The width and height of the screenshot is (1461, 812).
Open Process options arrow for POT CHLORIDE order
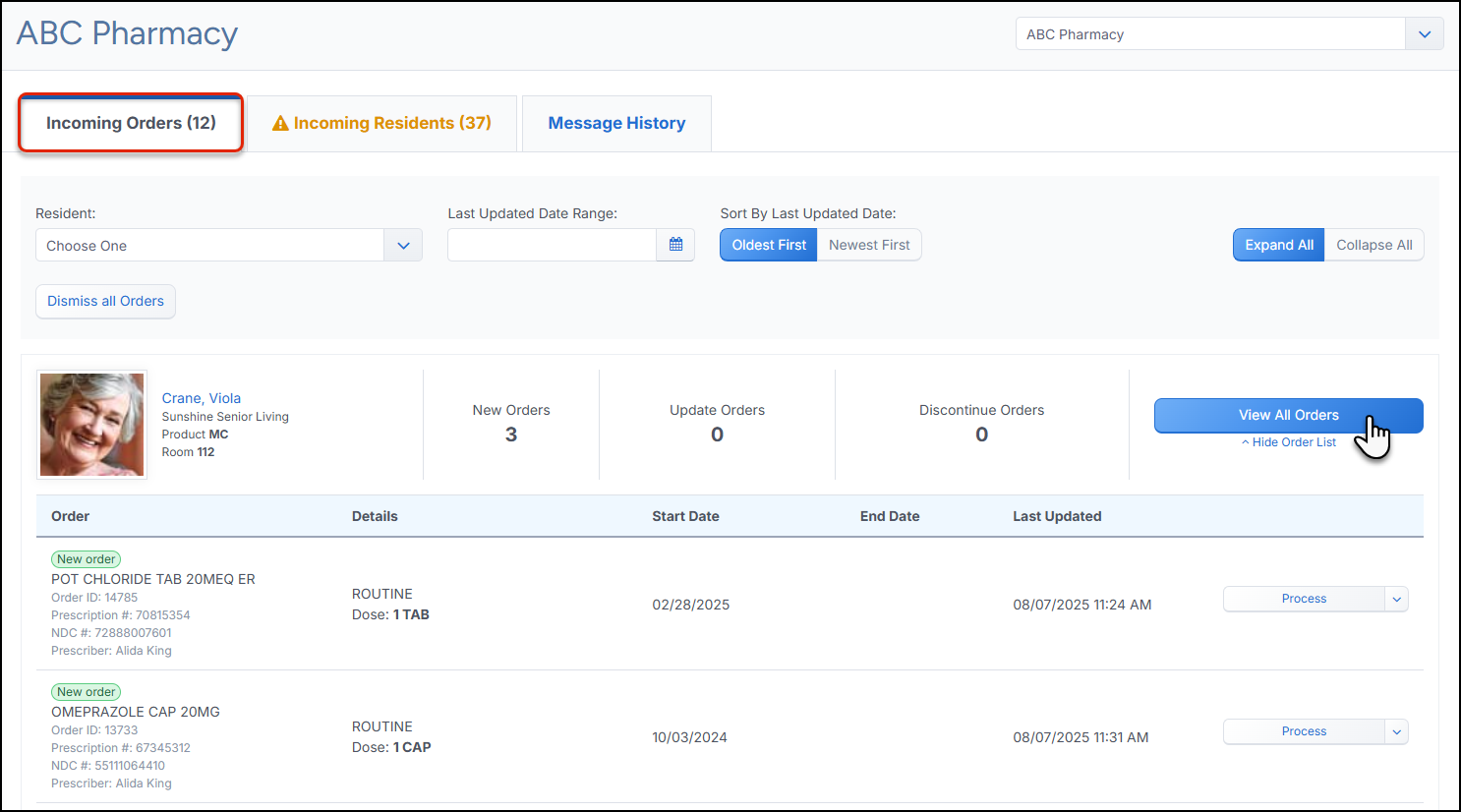(x=1396, y=599)
